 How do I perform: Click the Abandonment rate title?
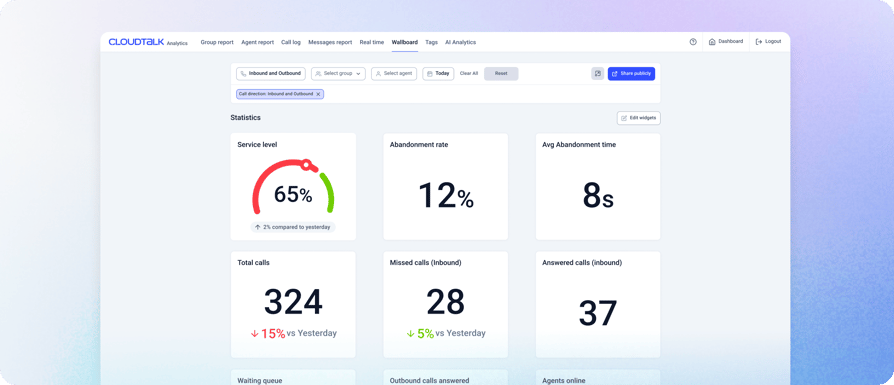419,145
